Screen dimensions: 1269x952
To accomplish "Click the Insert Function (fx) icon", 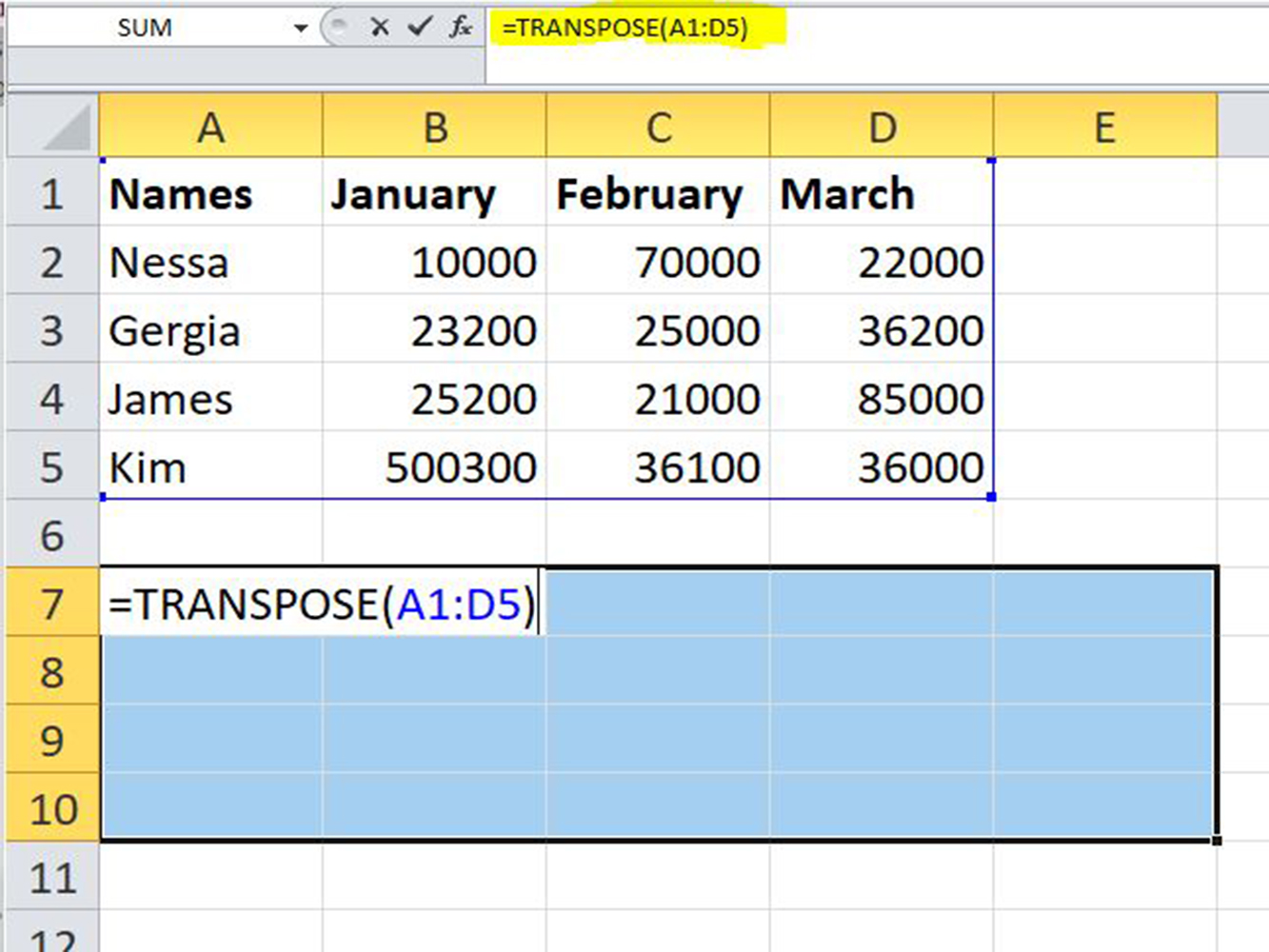I will (459, 28).
